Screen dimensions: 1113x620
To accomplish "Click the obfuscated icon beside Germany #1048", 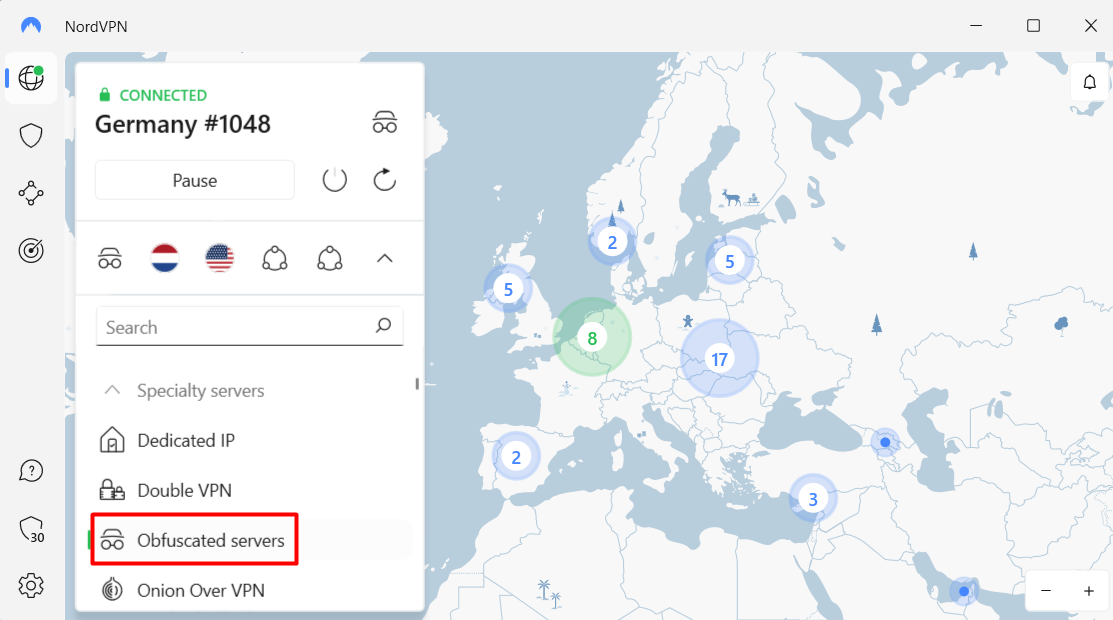I will tap(385, 123).
